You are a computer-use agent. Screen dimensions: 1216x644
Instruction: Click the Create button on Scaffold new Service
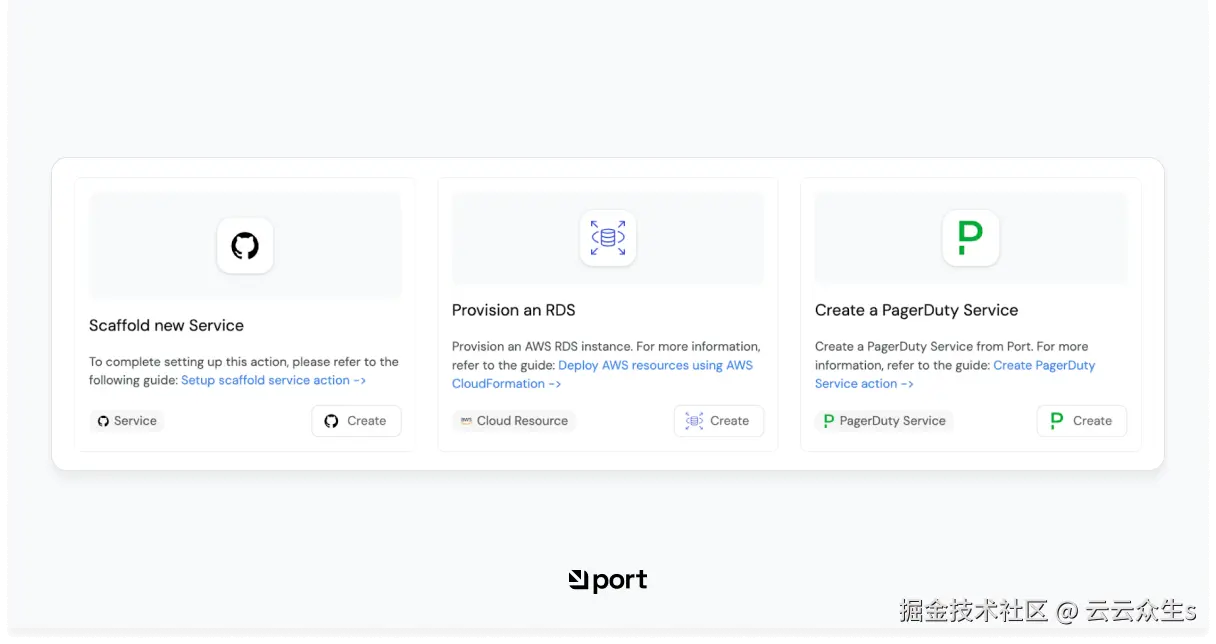point(356,421)
